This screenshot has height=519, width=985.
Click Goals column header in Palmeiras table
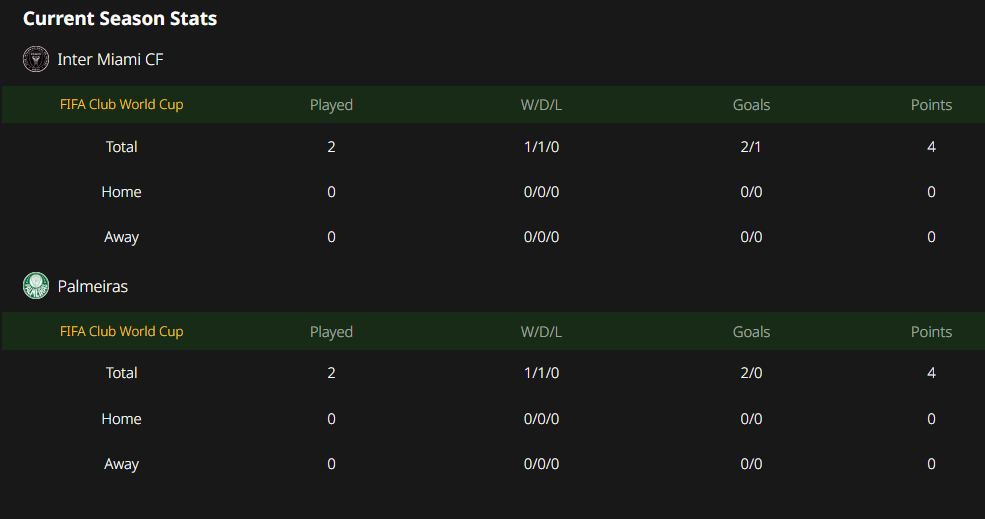[x=751, y=332]
